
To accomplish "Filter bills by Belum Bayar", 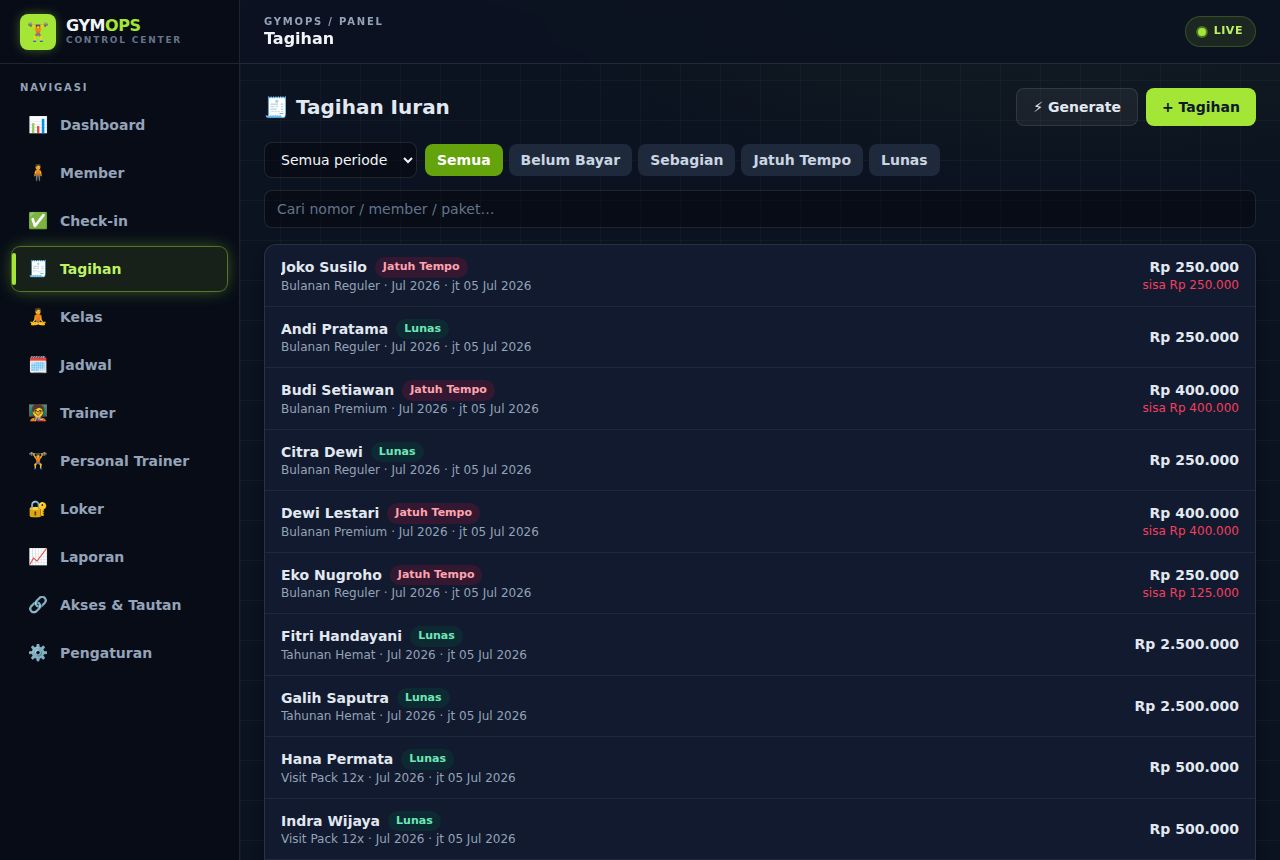I will [570, 160].
